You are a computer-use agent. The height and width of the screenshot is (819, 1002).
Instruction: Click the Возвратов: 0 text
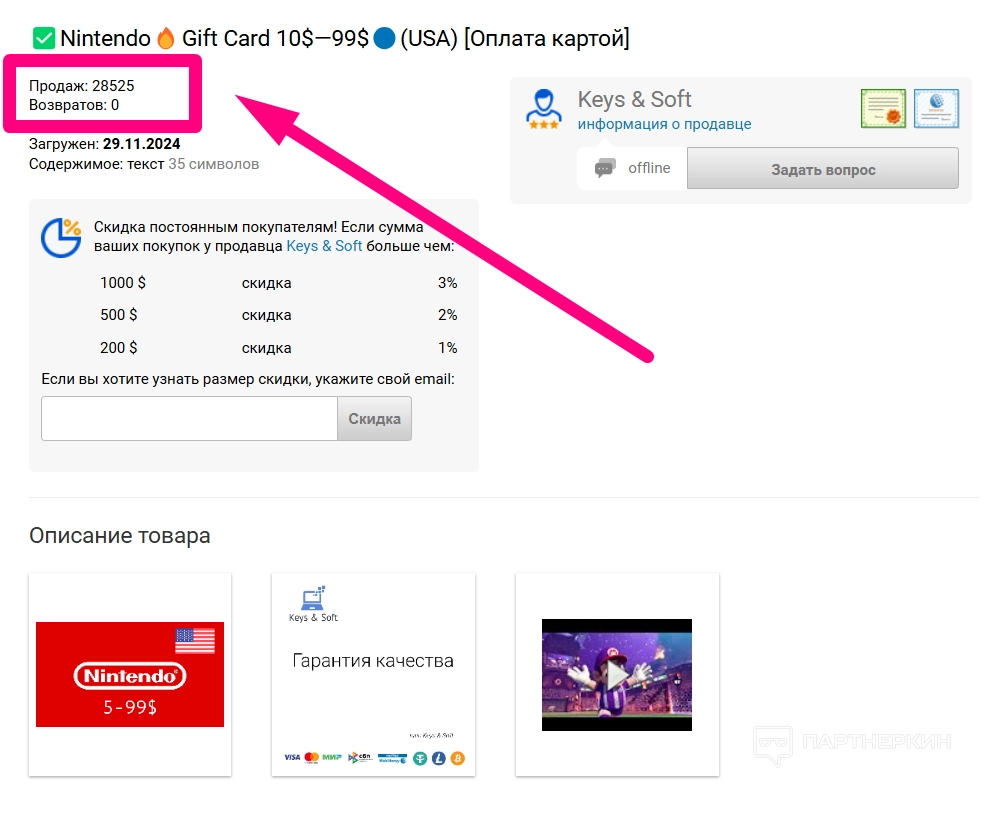pos(74,105)
